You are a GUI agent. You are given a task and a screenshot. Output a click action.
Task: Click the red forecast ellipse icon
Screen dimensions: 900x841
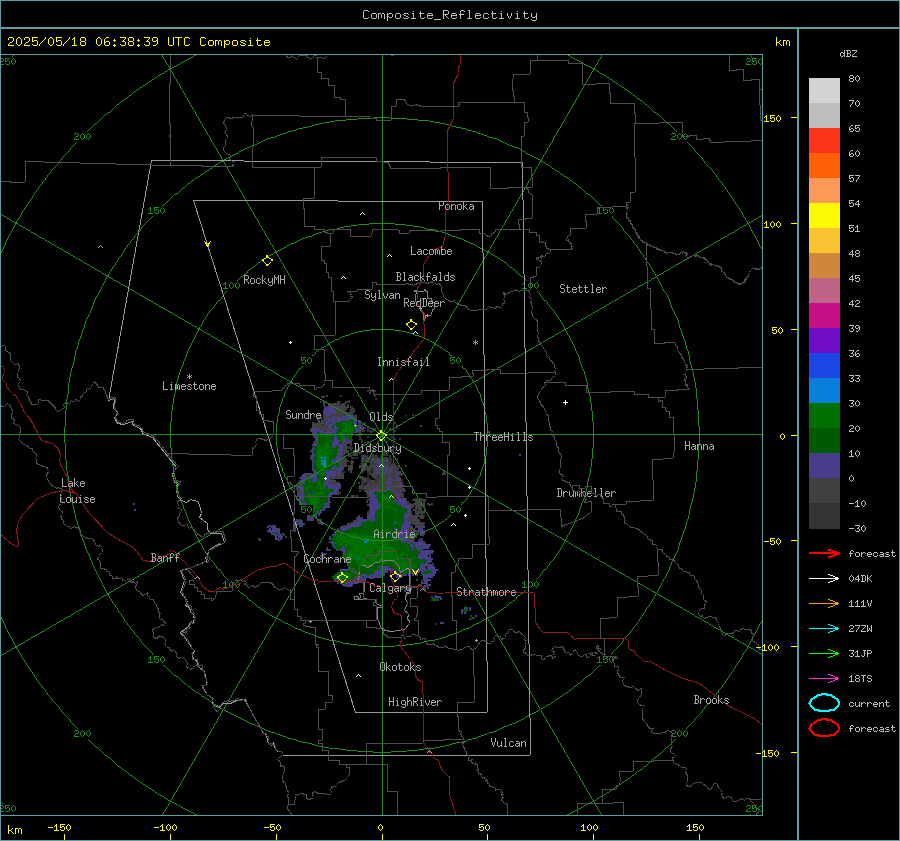tap(824, 728)
